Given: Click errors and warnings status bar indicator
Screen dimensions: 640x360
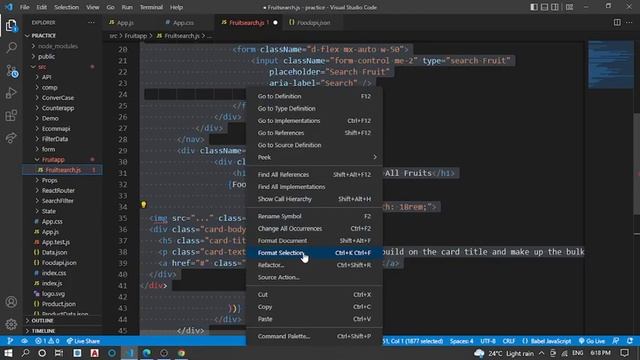Looking at the screenshot, I should tap(47, 341).
